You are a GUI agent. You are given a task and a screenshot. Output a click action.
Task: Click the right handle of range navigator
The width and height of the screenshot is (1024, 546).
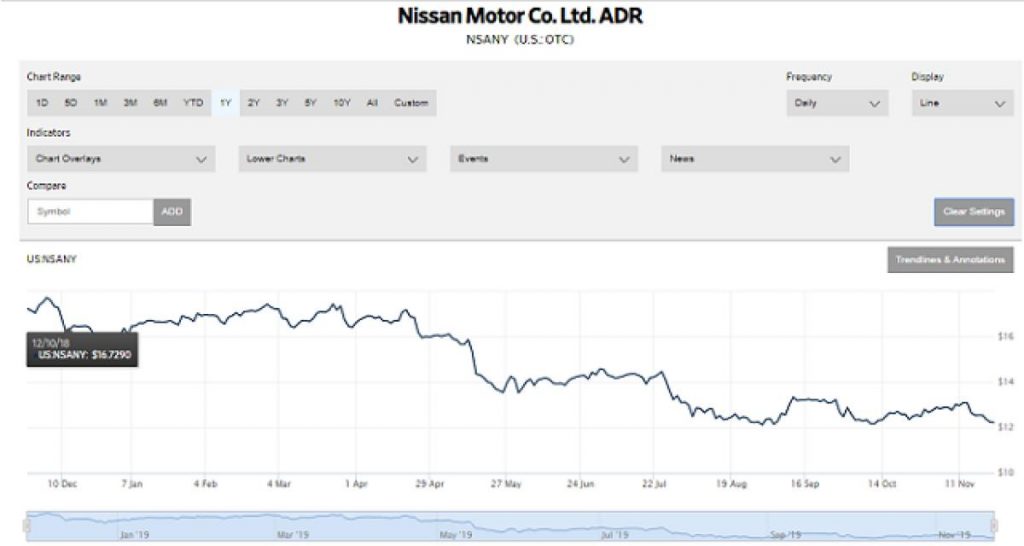994,525
